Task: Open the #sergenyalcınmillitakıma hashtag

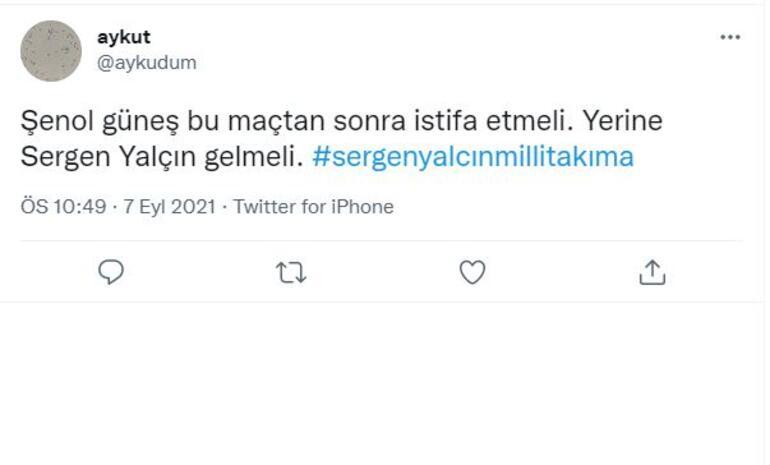Action: pyautogui.click(x=473, y=157)
